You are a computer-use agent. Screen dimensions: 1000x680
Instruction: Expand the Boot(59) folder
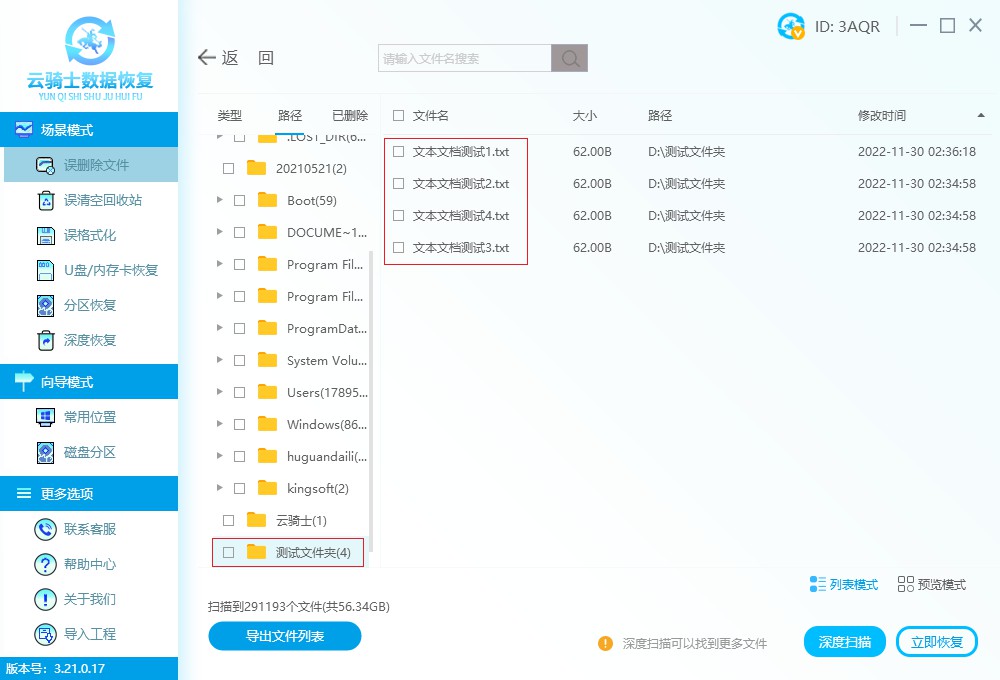220,200
